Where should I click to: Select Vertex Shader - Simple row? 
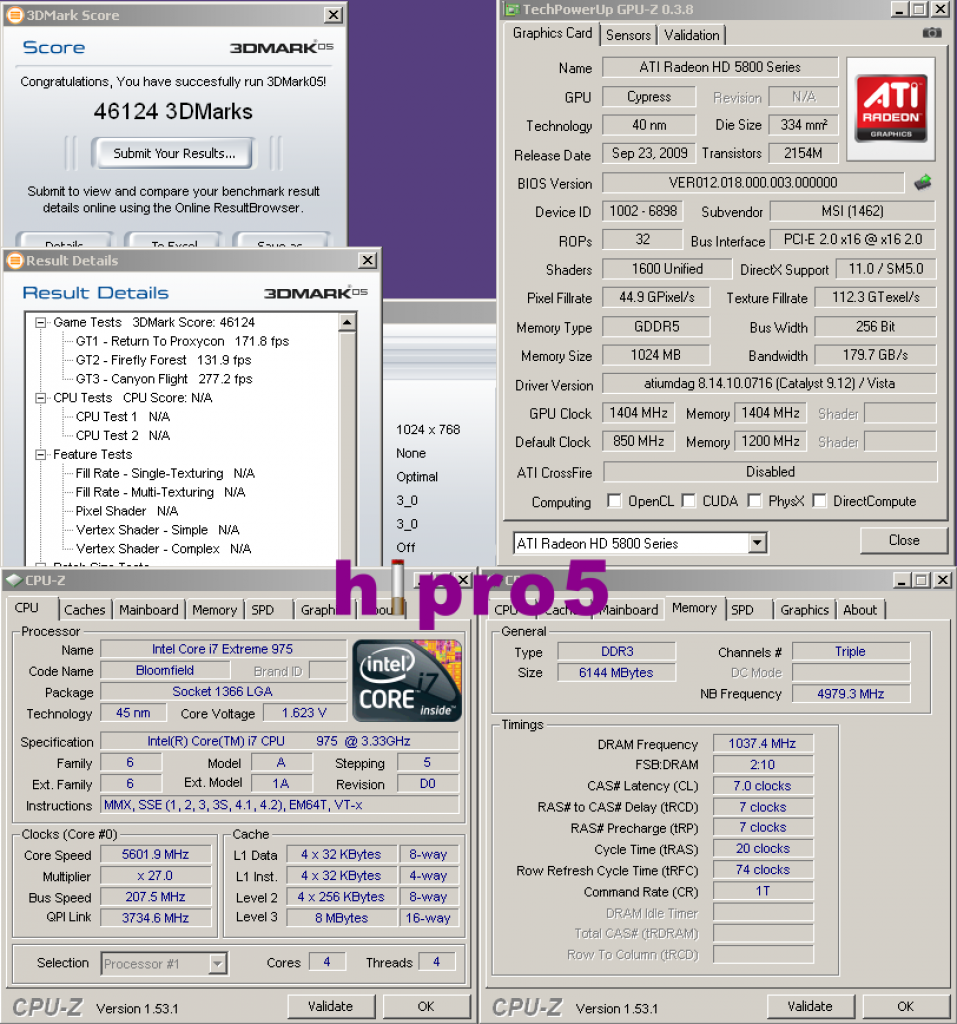point(157,530)
